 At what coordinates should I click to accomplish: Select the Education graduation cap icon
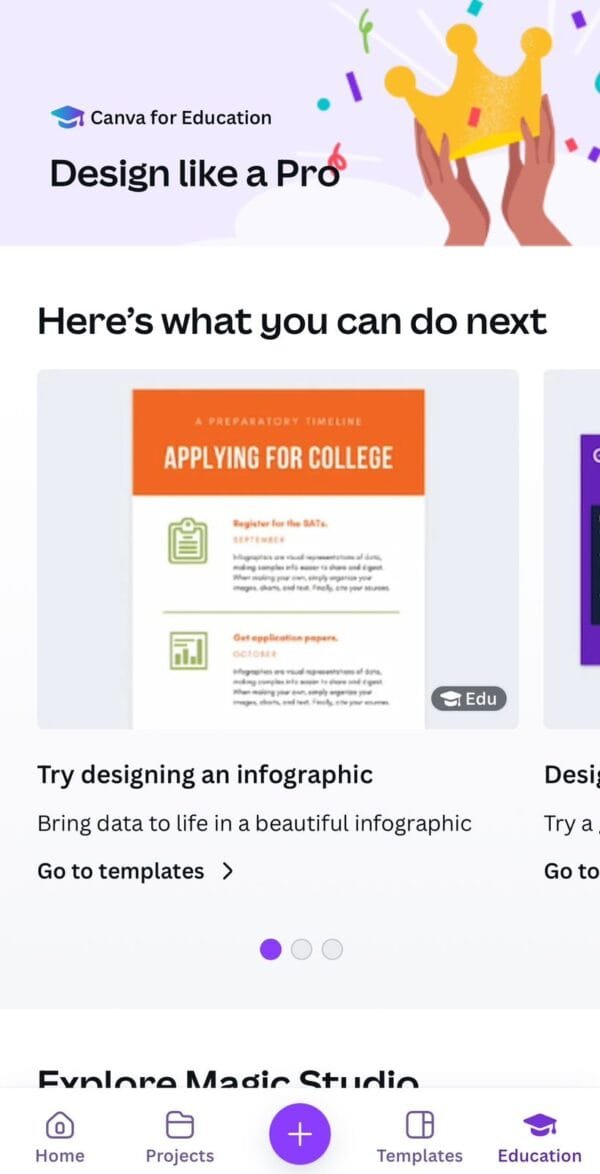539,1125
